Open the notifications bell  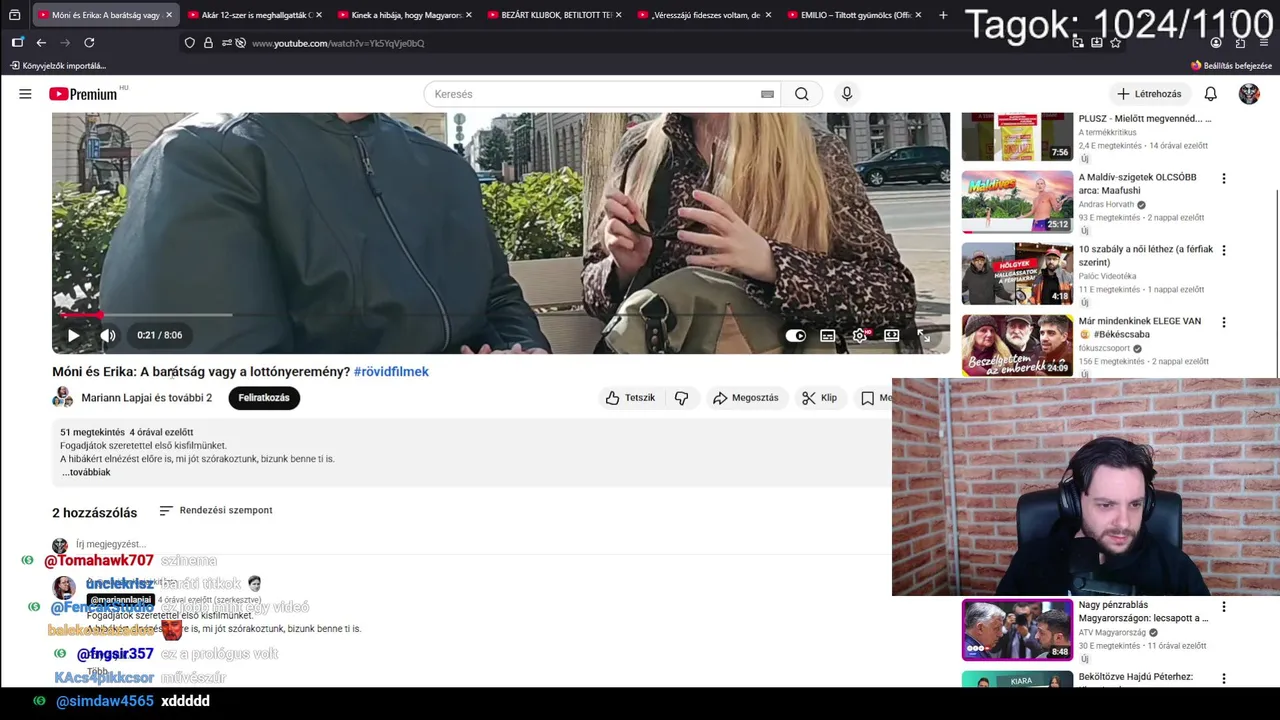(1210, 94)
